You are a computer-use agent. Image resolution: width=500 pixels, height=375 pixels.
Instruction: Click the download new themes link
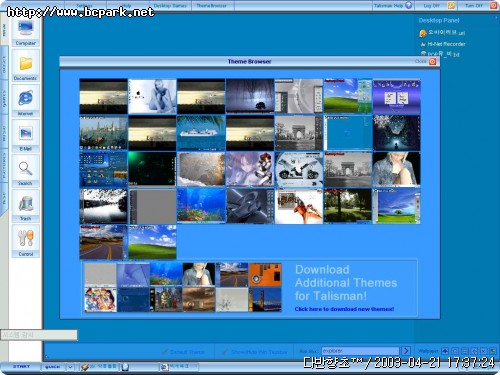click(x=344, y=309)
